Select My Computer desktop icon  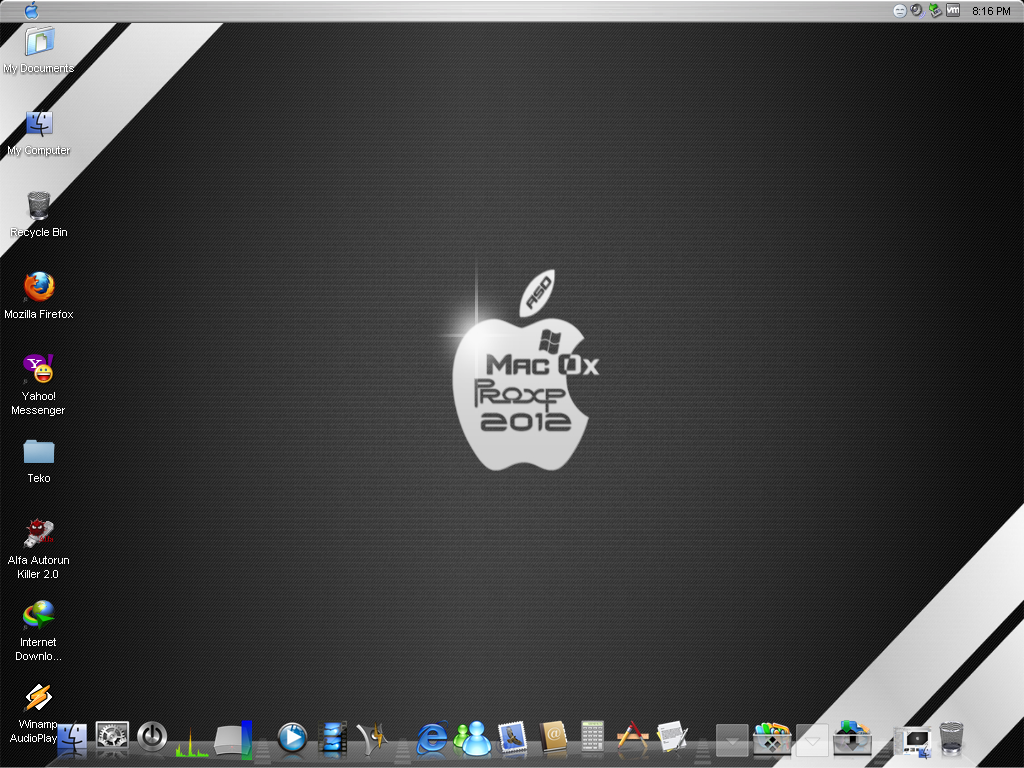39,133
